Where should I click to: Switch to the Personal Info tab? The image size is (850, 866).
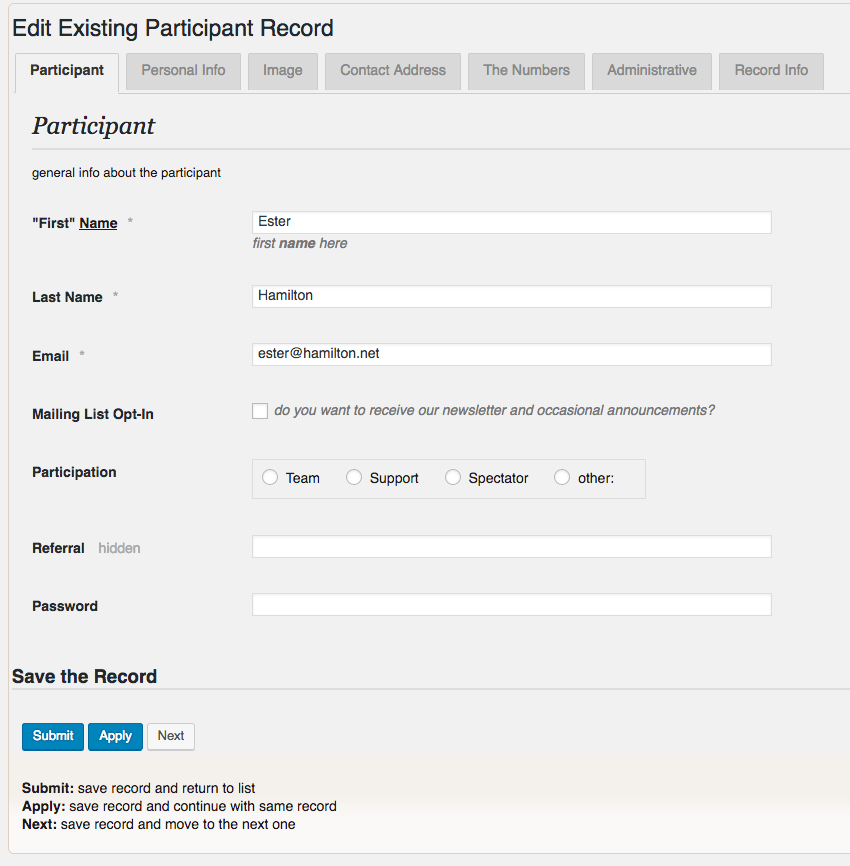[x=183, y=70]
